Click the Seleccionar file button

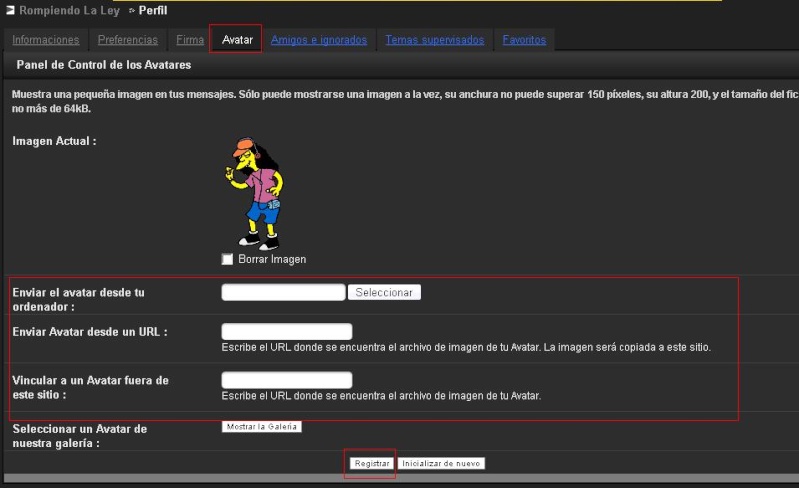384,292
